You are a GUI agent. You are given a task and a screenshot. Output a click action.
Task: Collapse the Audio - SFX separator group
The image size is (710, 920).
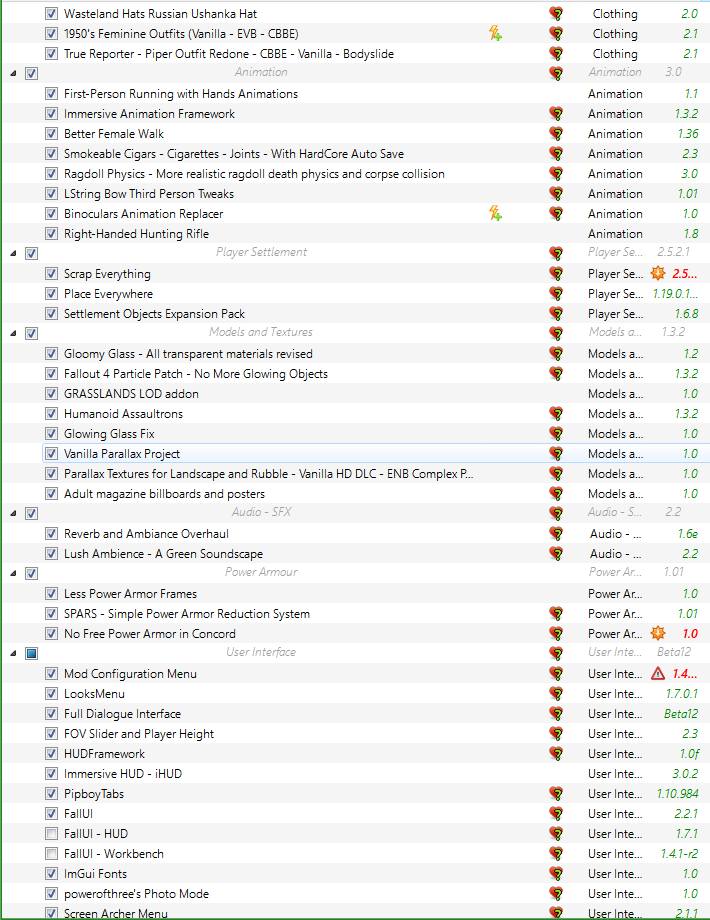[13, 513]
